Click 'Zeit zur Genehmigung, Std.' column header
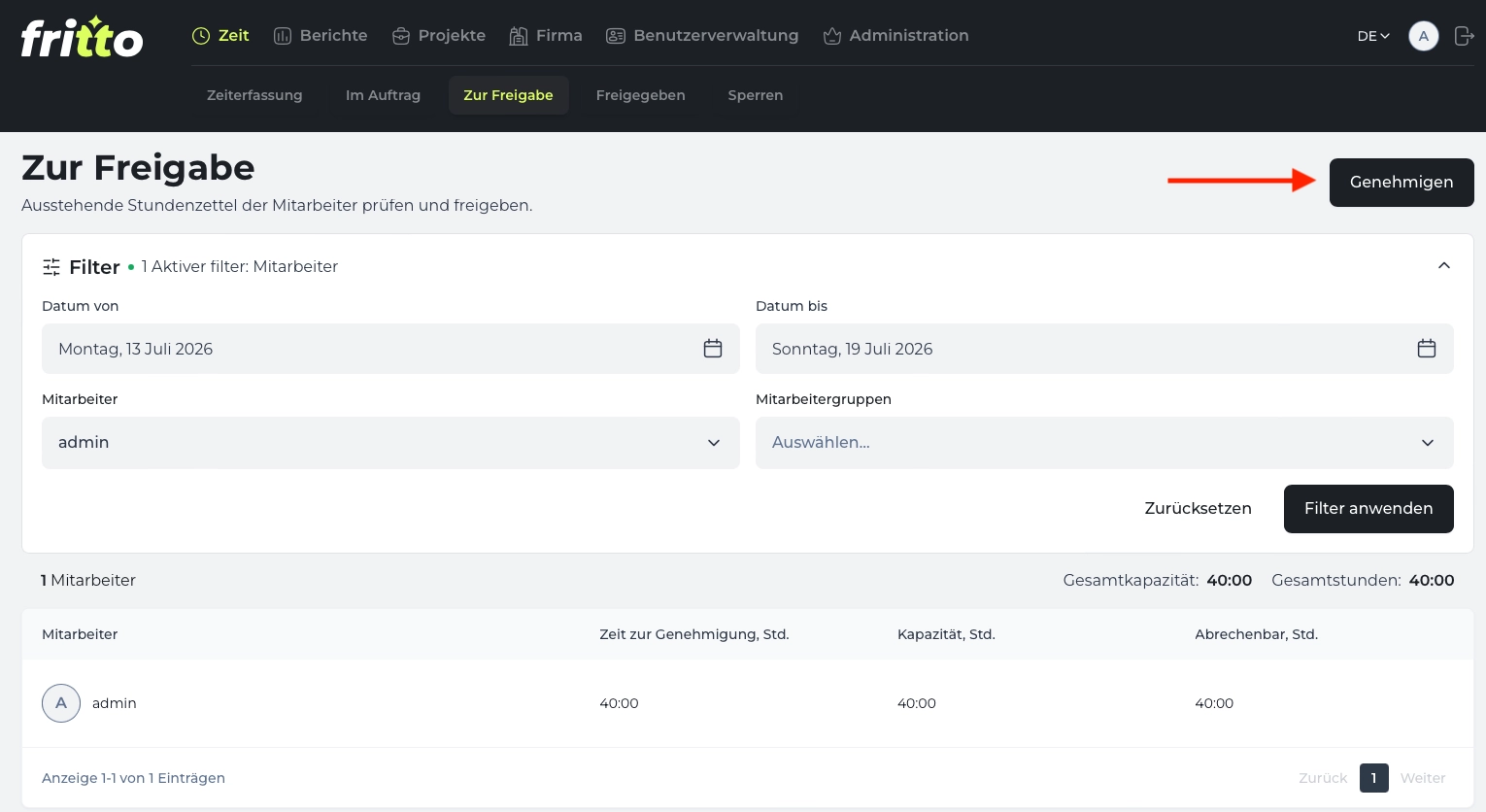 [x=694, y=634]
